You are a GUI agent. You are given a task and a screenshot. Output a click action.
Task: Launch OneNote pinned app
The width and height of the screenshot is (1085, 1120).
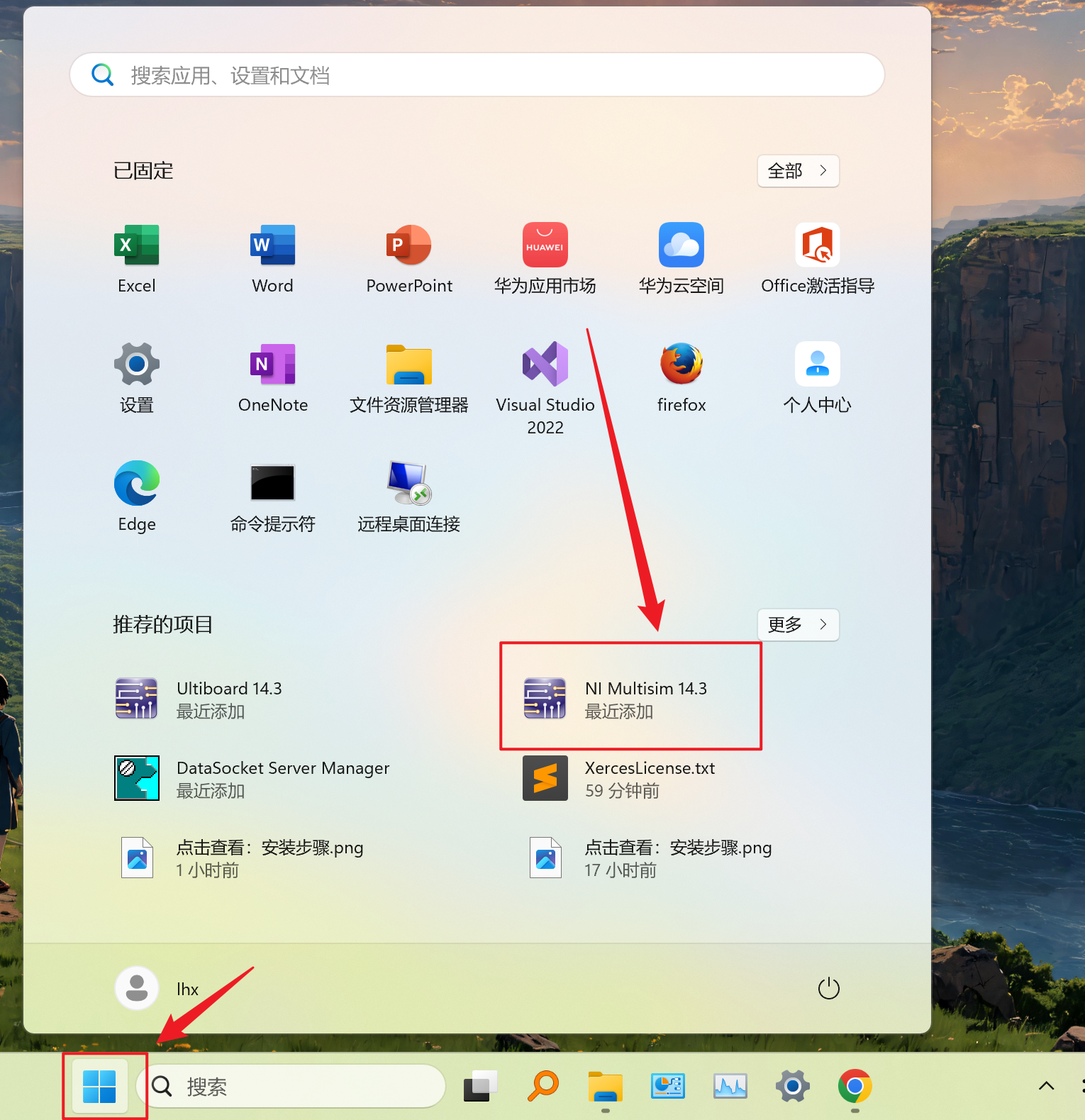[273, 378]
